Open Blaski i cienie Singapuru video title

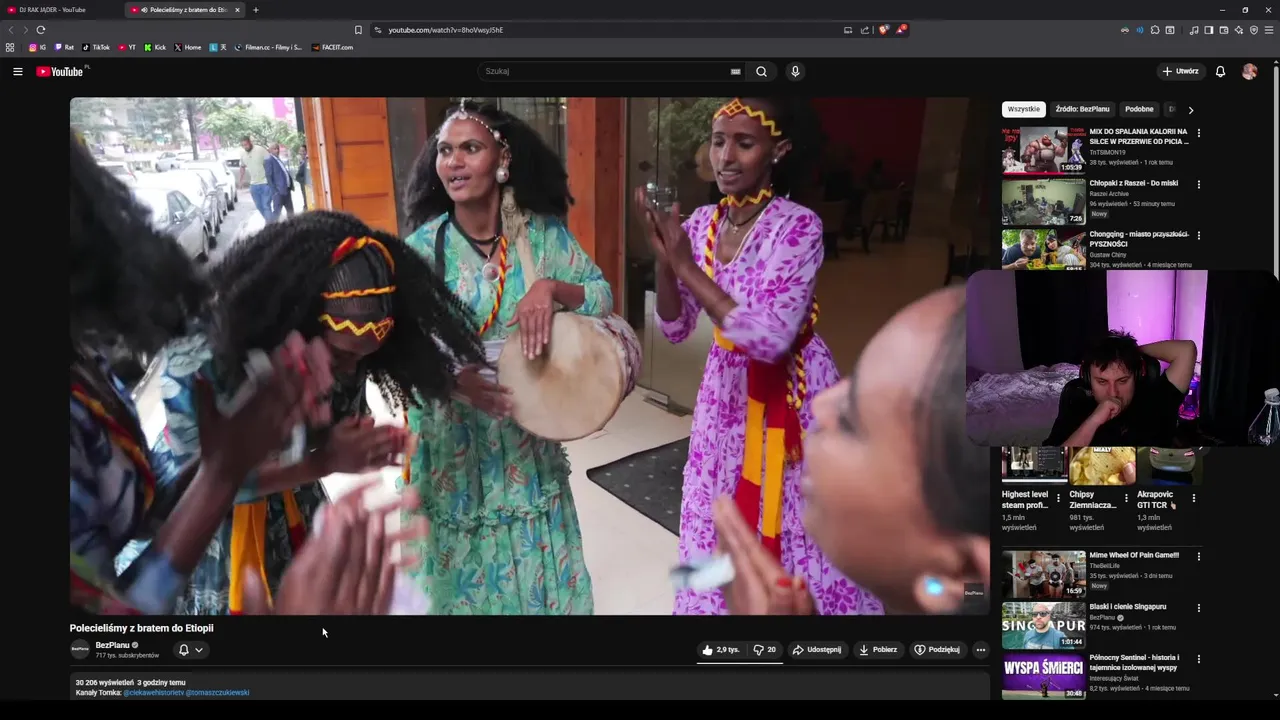tap(1128, 607)
